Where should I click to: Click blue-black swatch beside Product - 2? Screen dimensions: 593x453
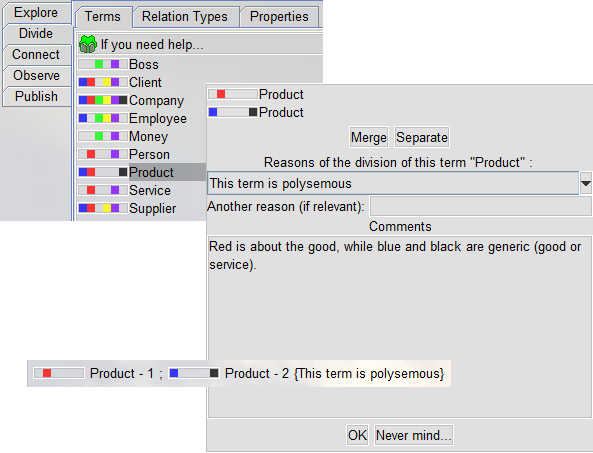pos(193,373)
